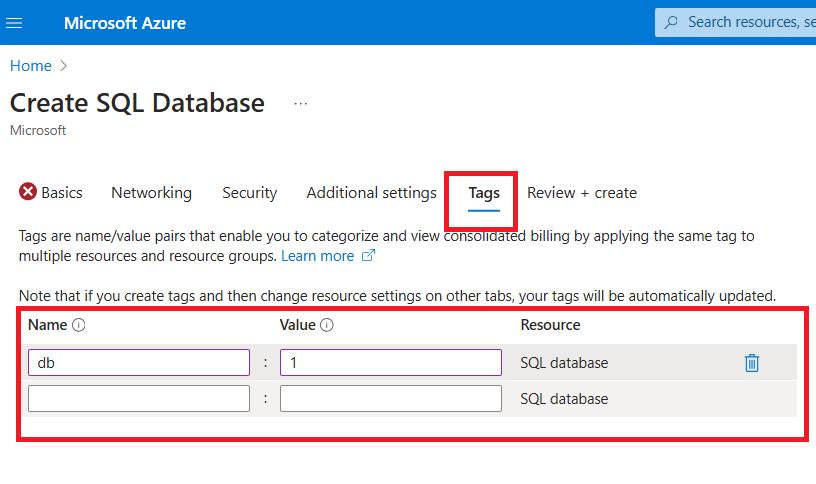Open the hamburger portal menu
Viewport: 816px width, 484px height.
pos(14,23)
